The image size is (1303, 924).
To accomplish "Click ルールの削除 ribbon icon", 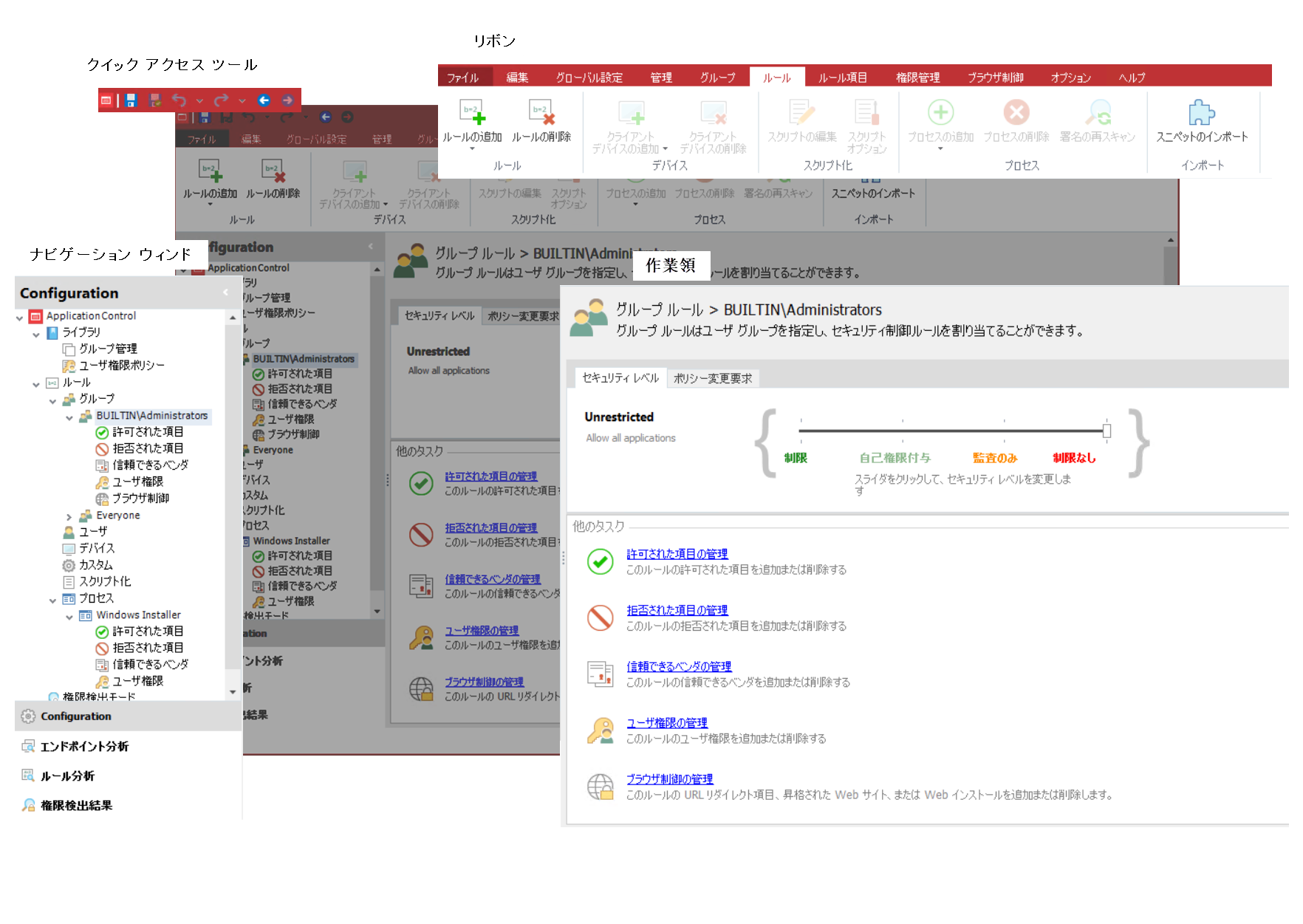I will point(541,112).
